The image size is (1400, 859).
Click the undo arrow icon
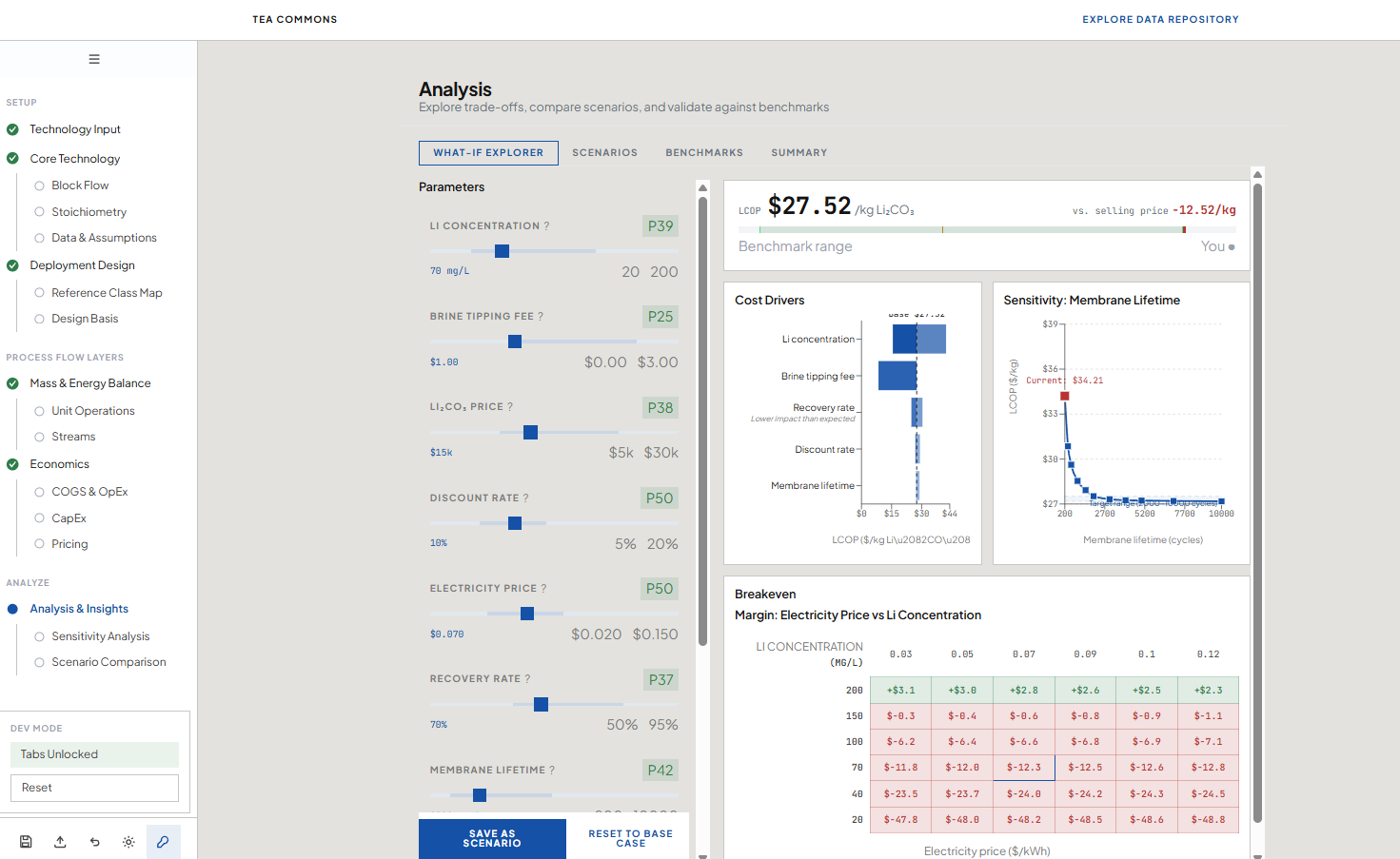(94, 842)
